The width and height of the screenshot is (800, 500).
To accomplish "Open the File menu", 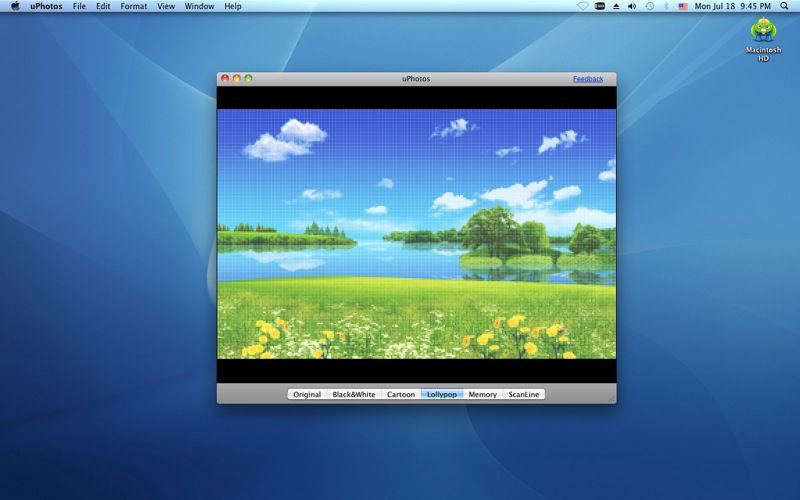I will coord(79,6).
